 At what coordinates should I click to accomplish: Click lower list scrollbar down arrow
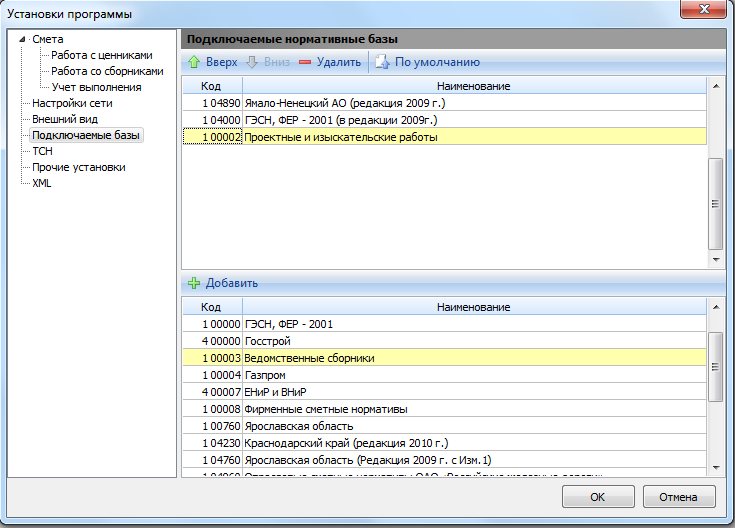tap(716, 467)
